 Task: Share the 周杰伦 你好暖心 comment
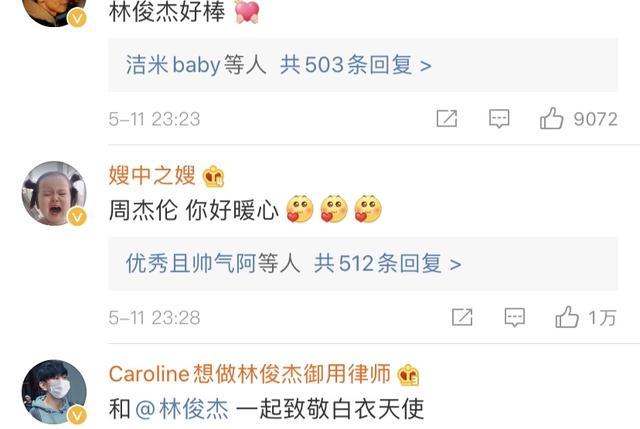pyautogui.click(x=462, y=317)
